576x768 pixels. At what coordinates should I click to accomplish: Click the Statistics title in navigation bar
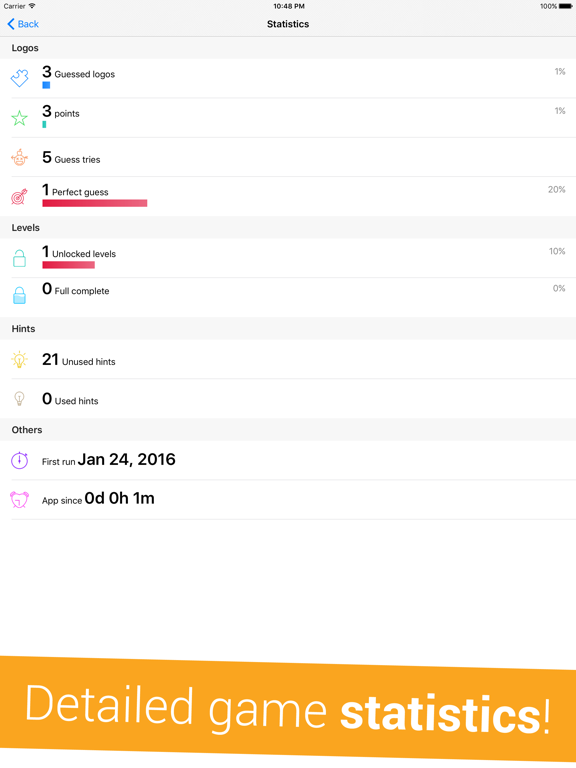click(x=288, y=24)
